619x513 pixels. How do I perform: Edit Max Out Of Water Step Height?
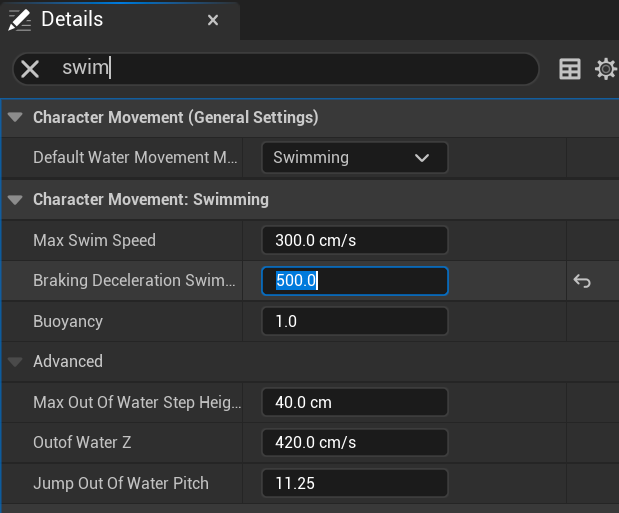coord(354,402)
